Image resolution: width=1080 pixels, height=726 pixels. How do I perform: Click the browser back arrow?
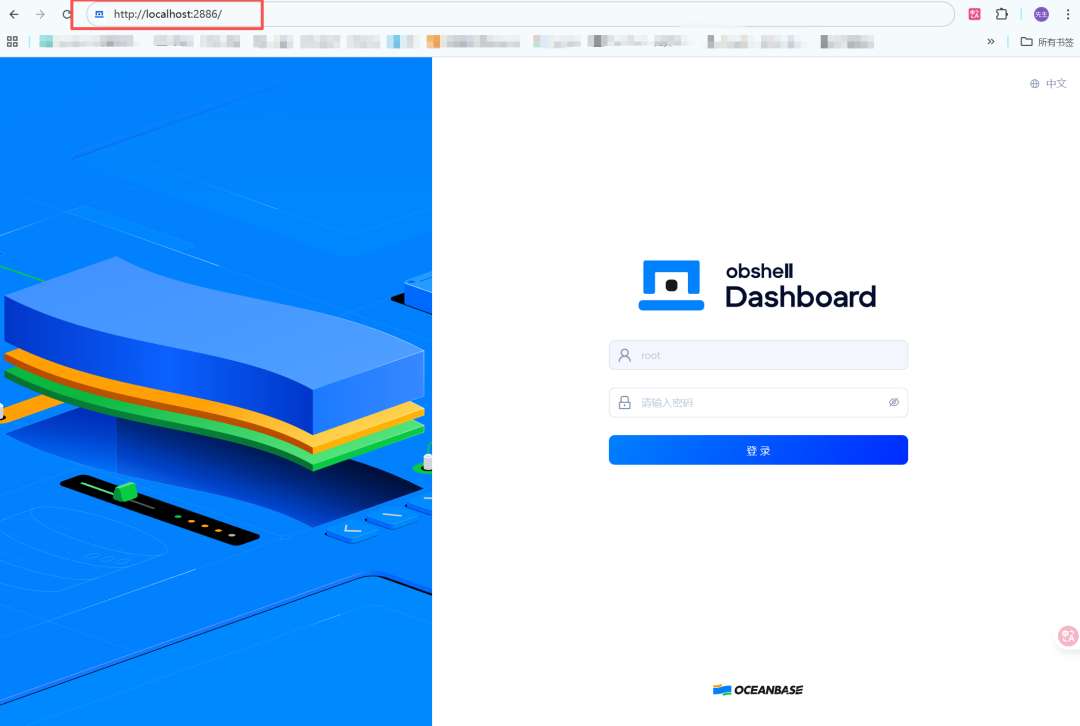[14, 14]
